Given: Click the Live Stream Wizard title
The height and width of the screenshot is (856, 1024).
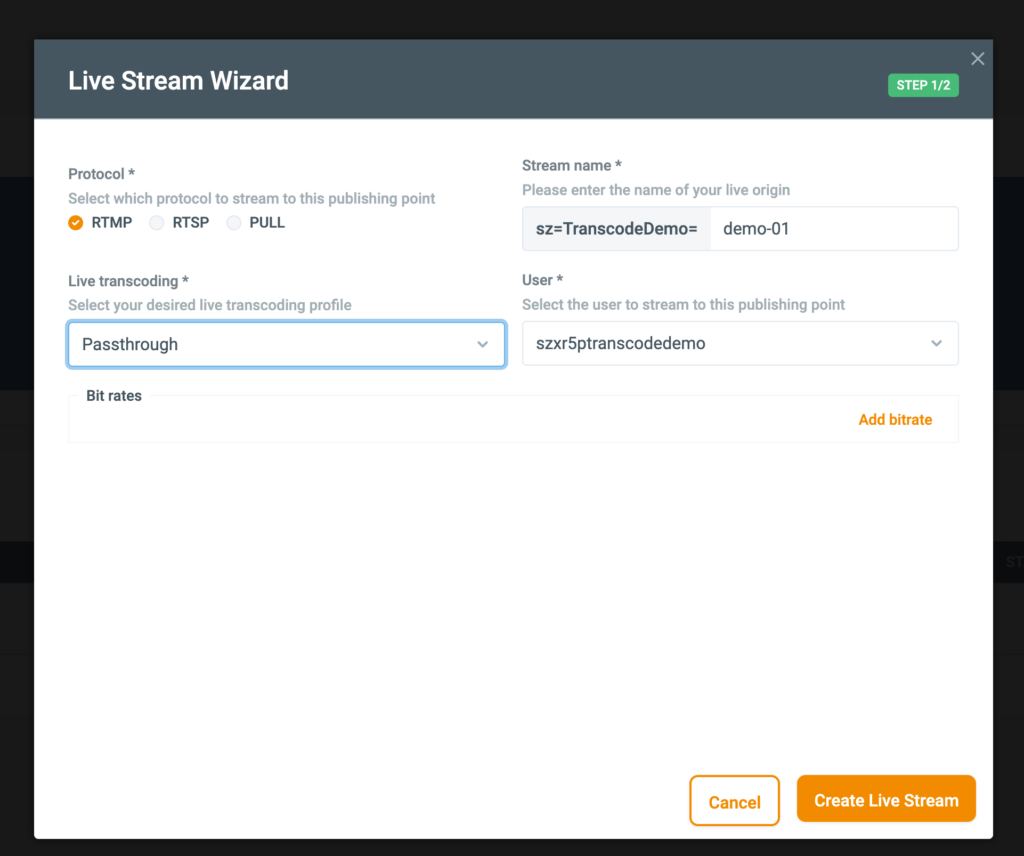Looking at the screenshot, I should point(178,80).
